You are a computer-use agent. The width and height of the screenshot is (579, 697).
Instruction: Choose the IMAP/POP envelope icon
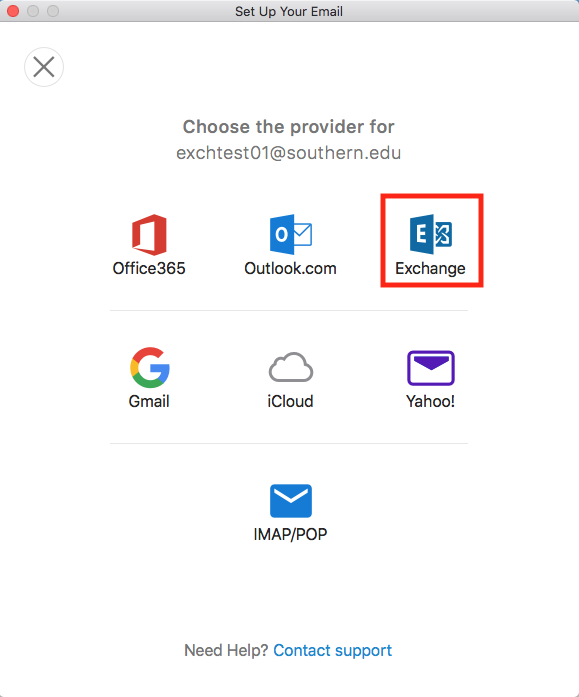(x=291, y=501)
